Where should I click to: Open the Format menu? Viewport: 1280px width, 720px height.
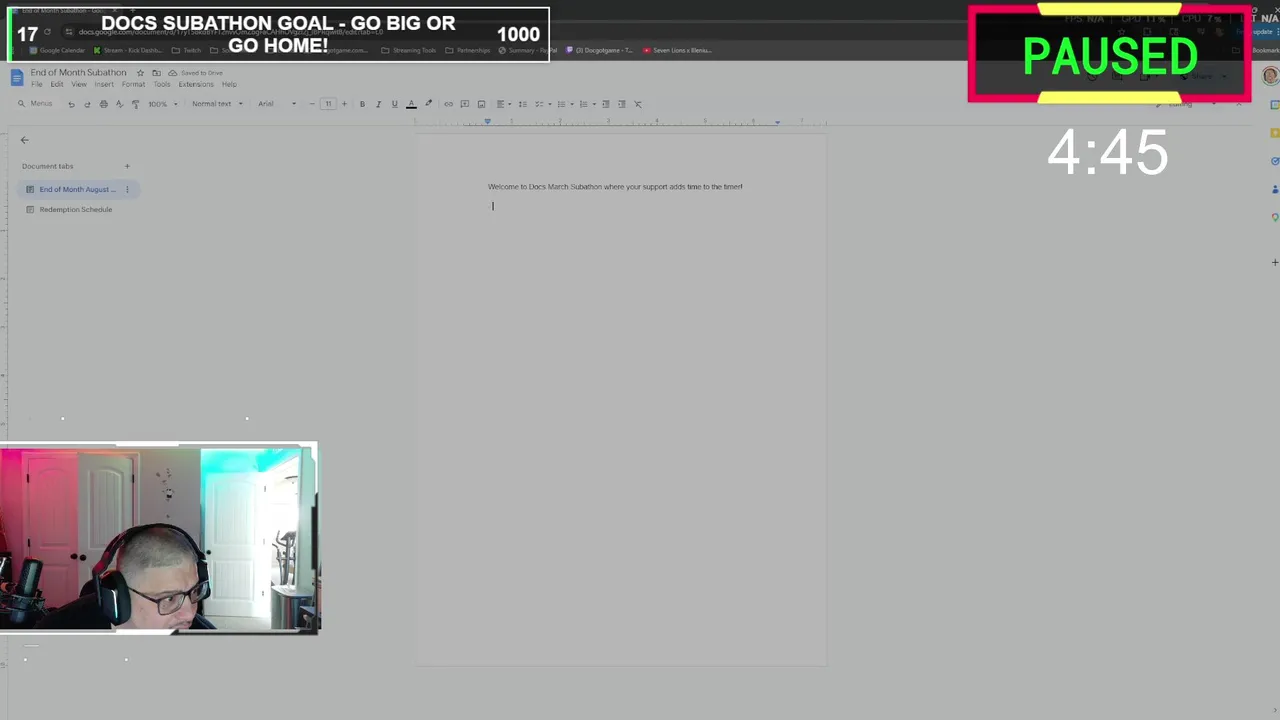point(133,84)
